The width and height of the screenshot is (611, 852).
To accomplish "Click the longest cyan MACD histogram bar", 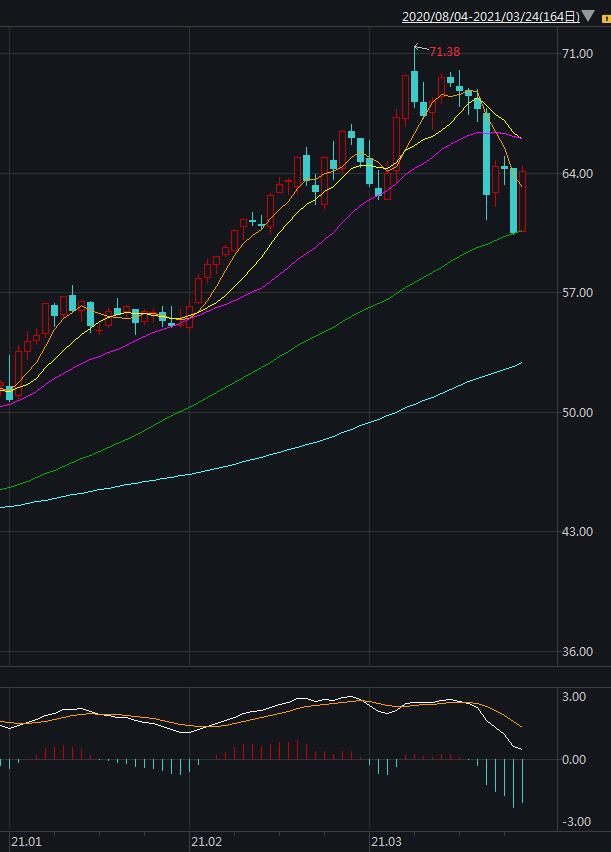I will click(x=514, y=783).
